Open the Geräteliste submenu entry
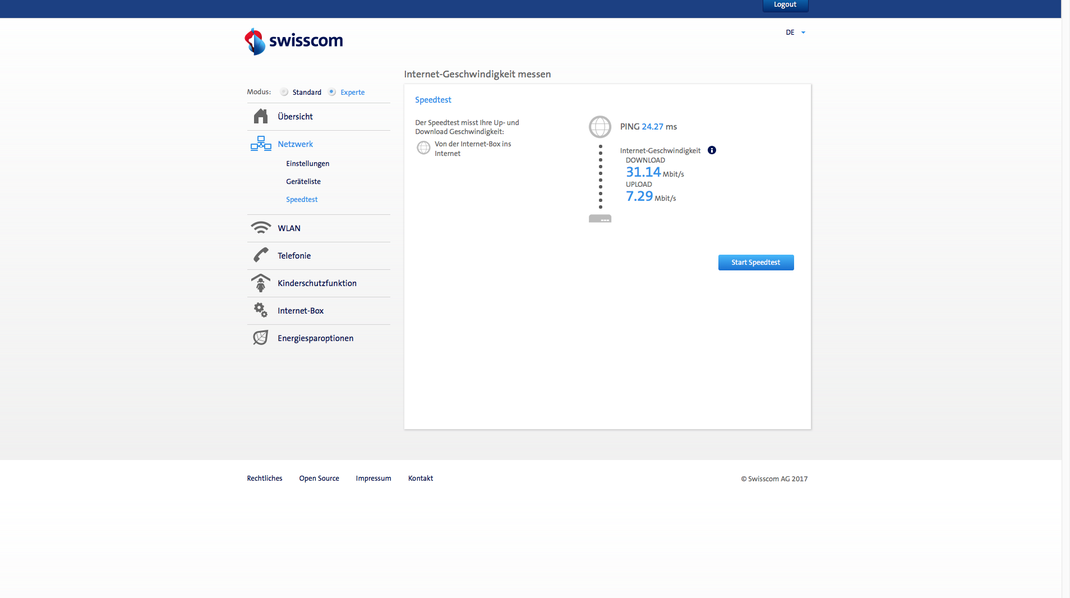The width and height of the screenshot is (1070, 598). (303, 182)
